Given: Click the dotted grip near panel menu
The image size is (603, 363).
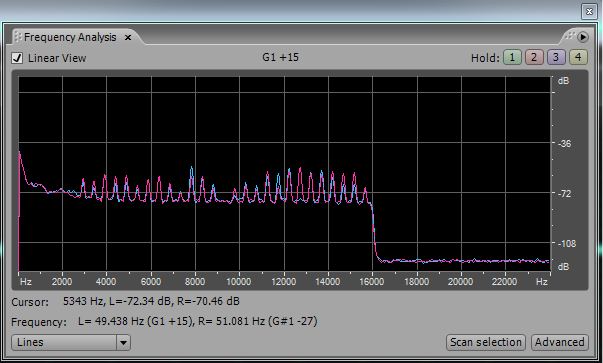Looking at the screenshot, I should pyautogui.click(x=570, y=36).
